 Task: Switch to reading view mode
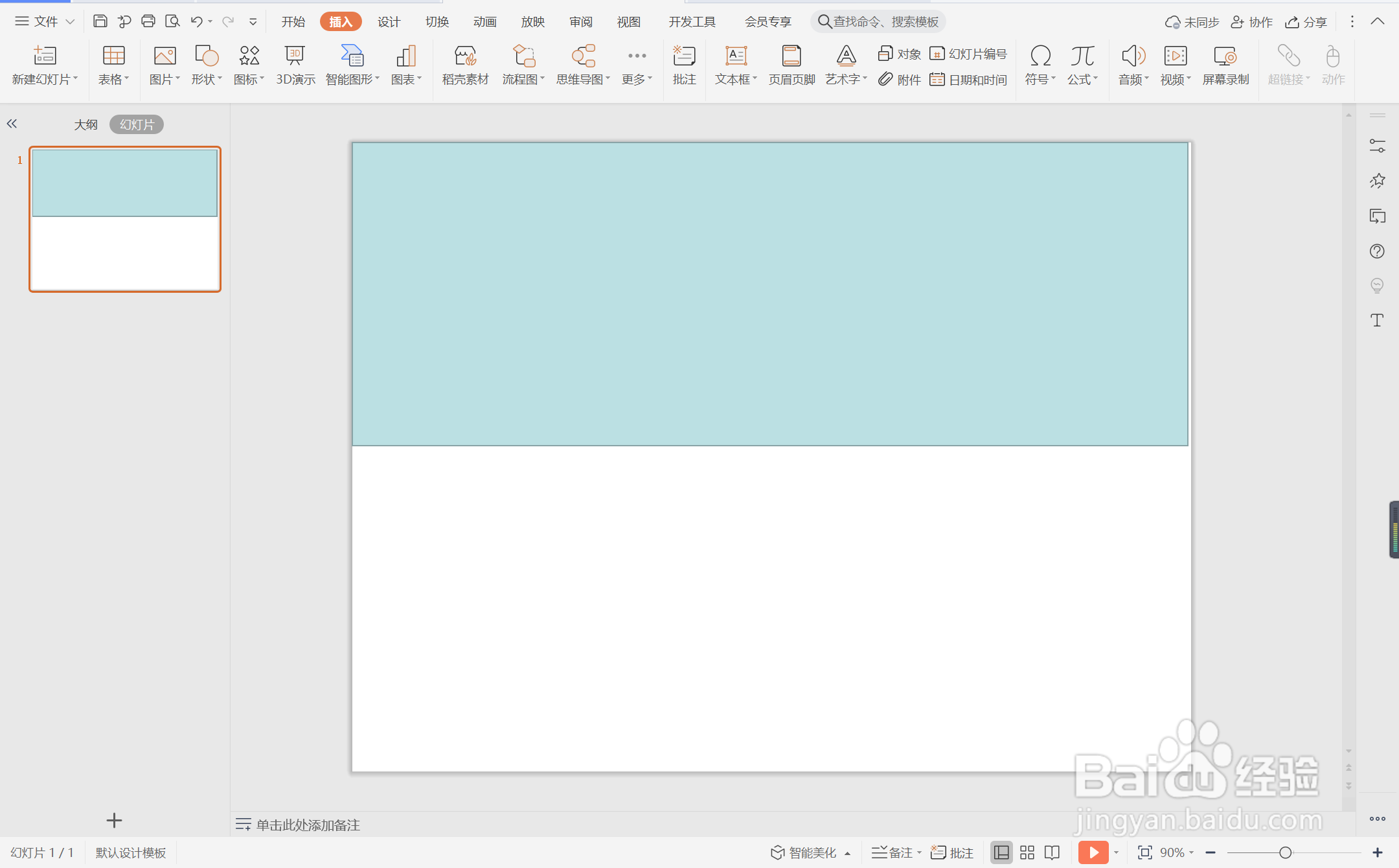click(1052, 852)
